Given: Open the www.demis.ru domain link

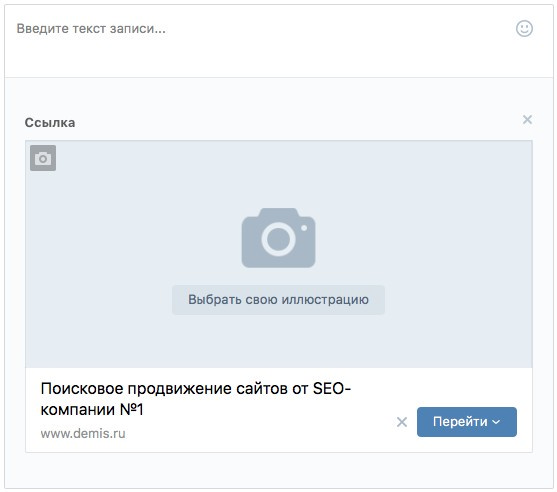Looking at the screenshot, I should tap(83, 434).
